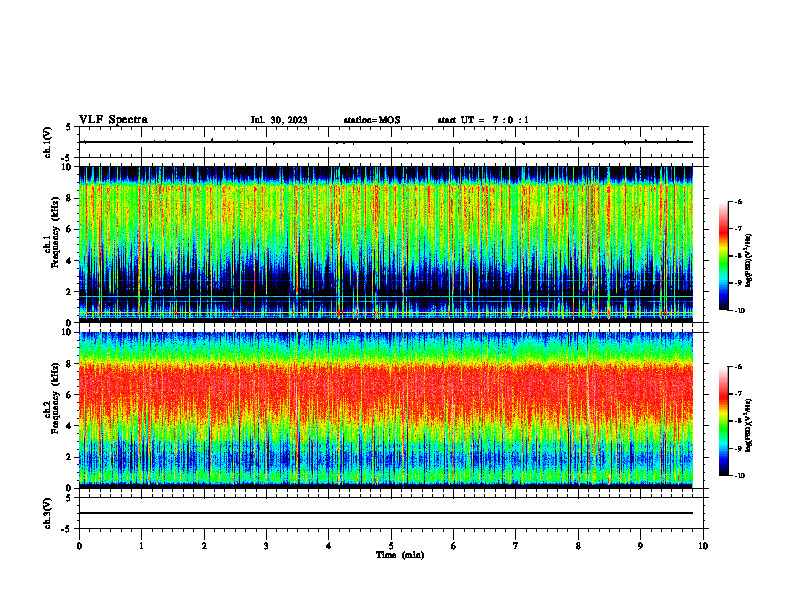Click the '8' kHz tick on ch.1 frequency axis
This screenshot has width=792, height=612.
pos(69,198)
